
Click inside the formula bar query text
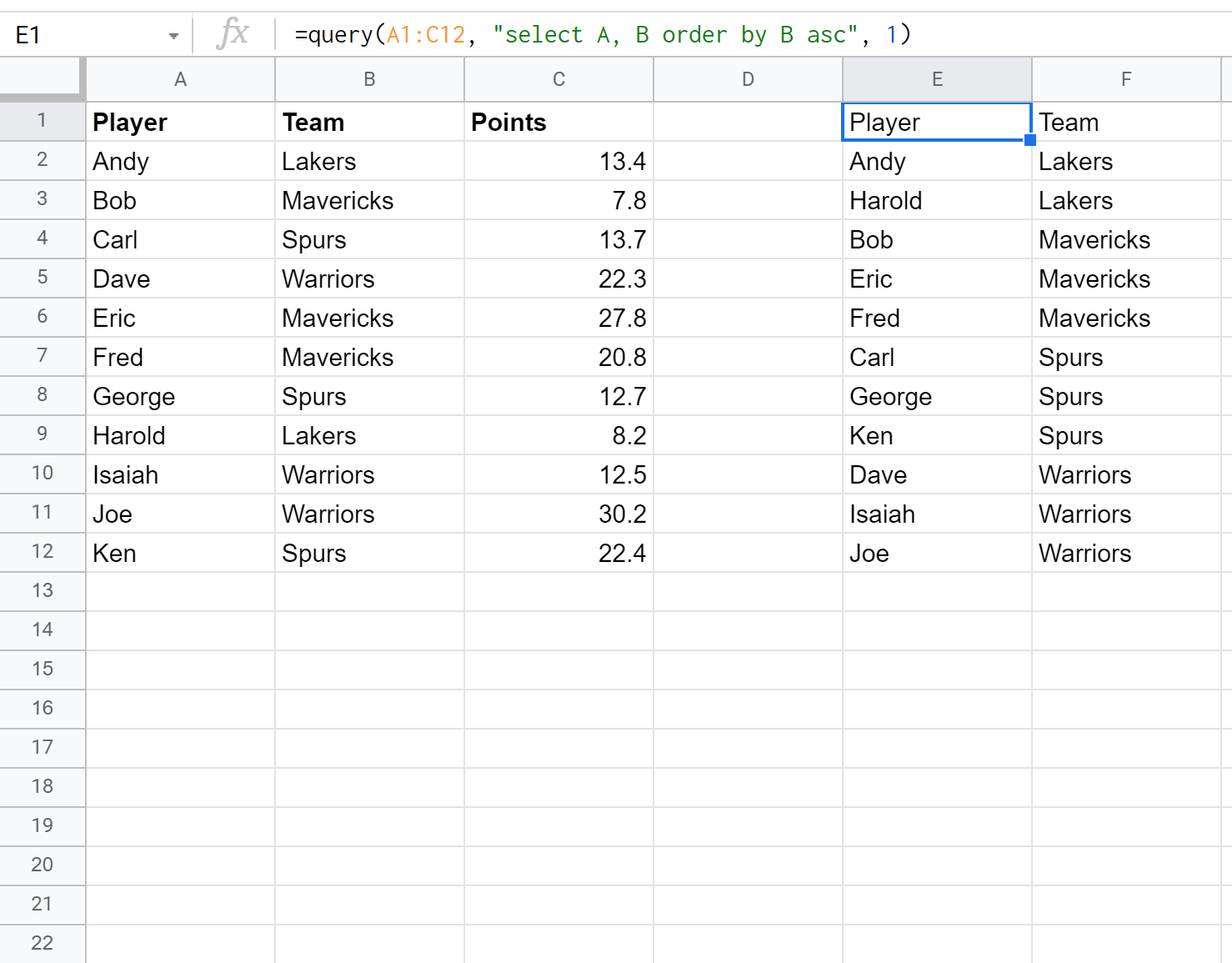[602, 35]
